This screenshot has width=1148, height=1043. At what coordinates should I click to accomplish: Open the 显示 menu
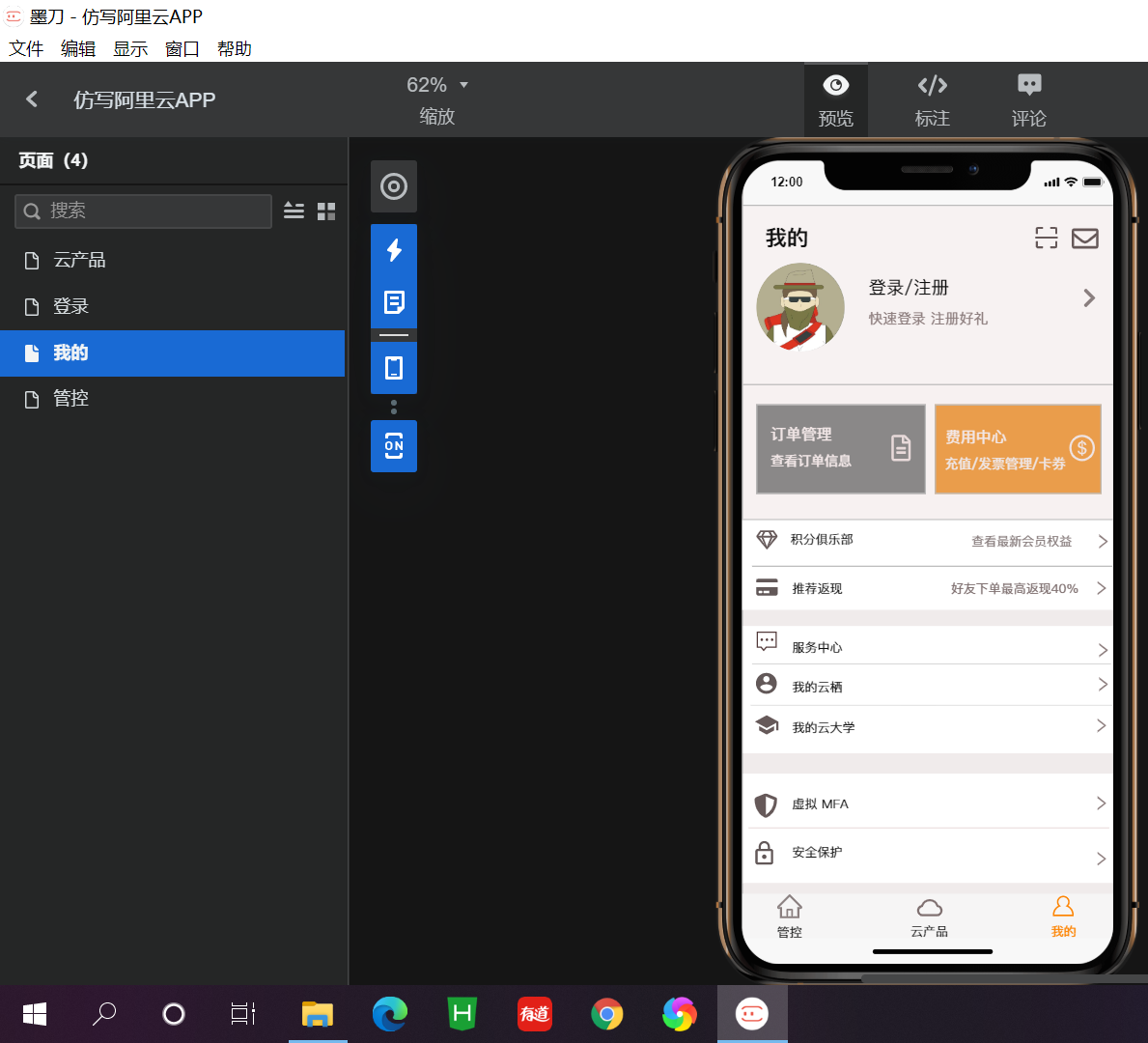[130, 48]
